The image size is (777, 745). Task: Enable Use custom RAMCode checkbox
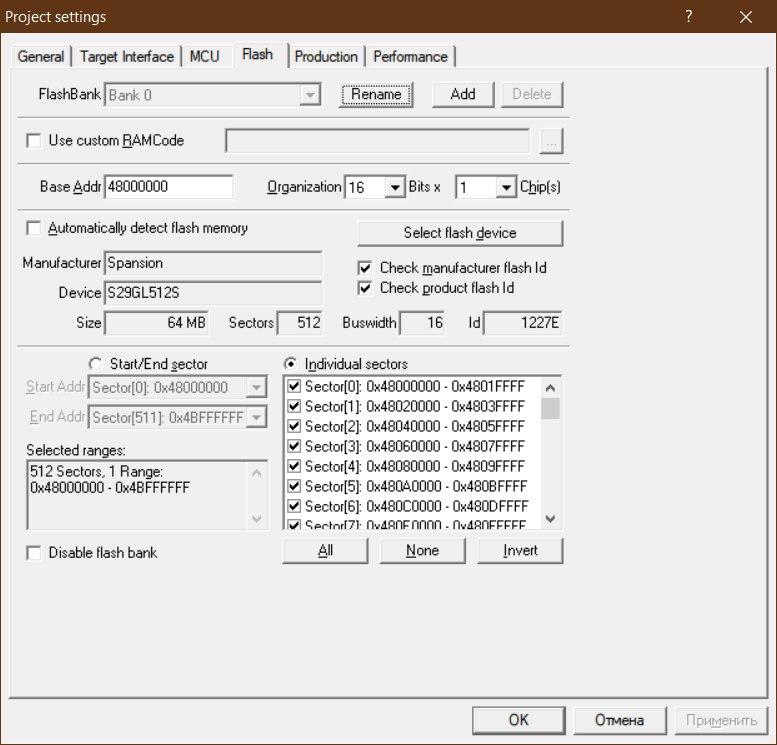[35, 141]
